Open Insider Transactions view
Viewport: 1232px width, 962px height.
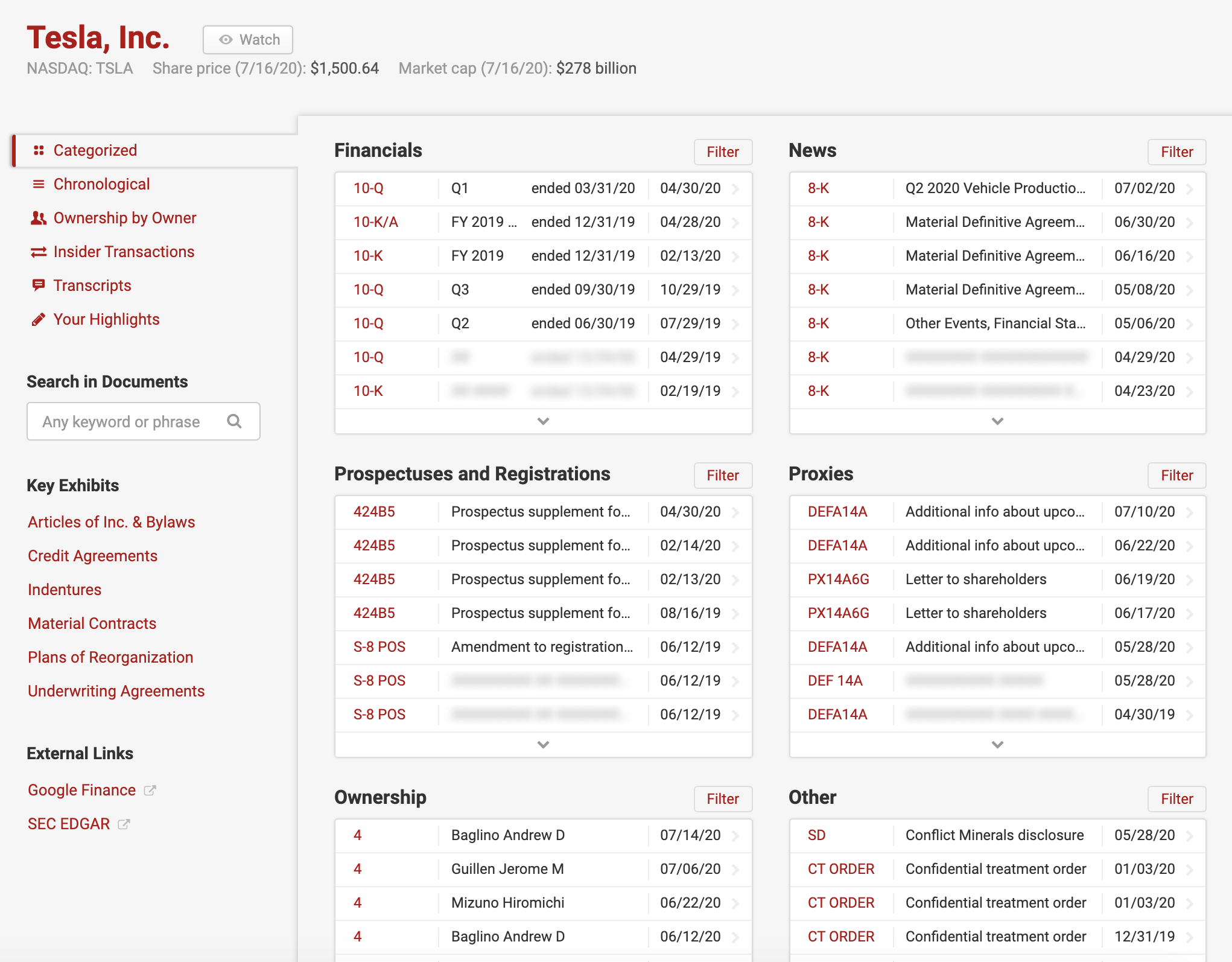[x=124, y=252]
